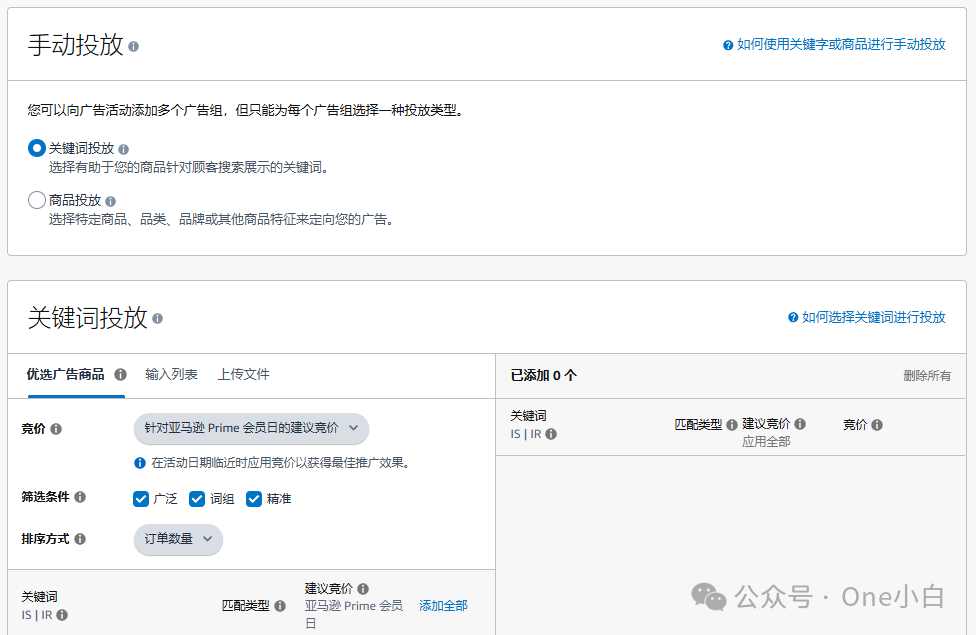Click the 添加全部 link
The height and width of the screenshot is (635, 976).
click(443, 605)
